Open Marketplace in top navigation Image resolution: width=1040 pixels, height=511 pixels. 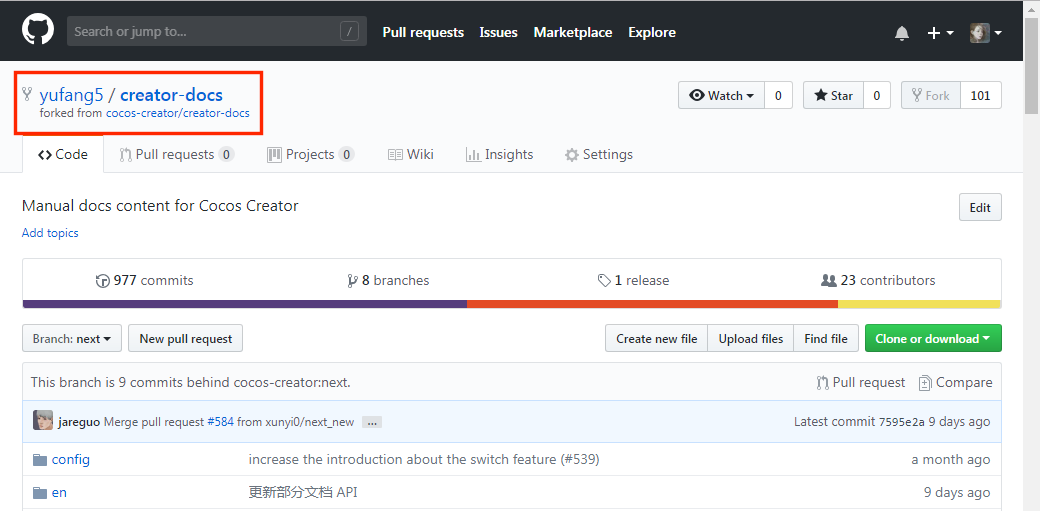pyautogui.click(x=573, y=33)
